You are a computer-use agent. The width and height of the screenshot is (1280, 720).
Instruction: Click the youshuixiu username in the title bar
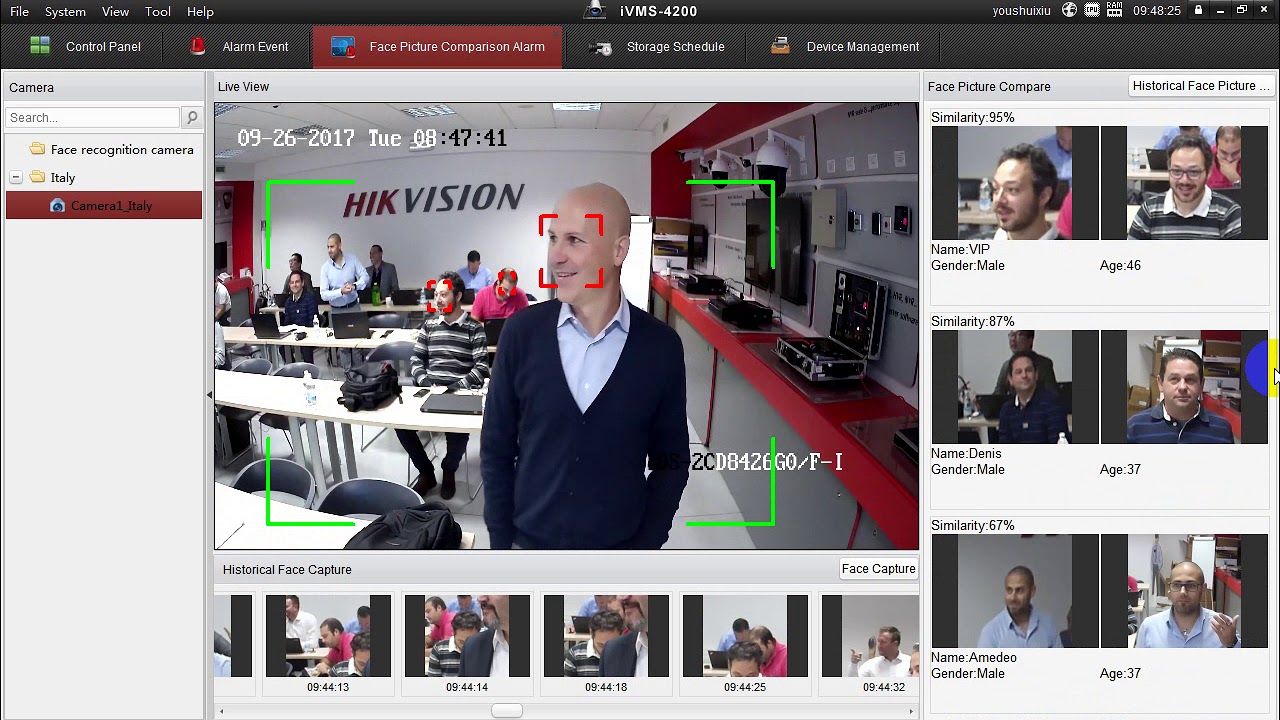click(x=1022, y=11)
